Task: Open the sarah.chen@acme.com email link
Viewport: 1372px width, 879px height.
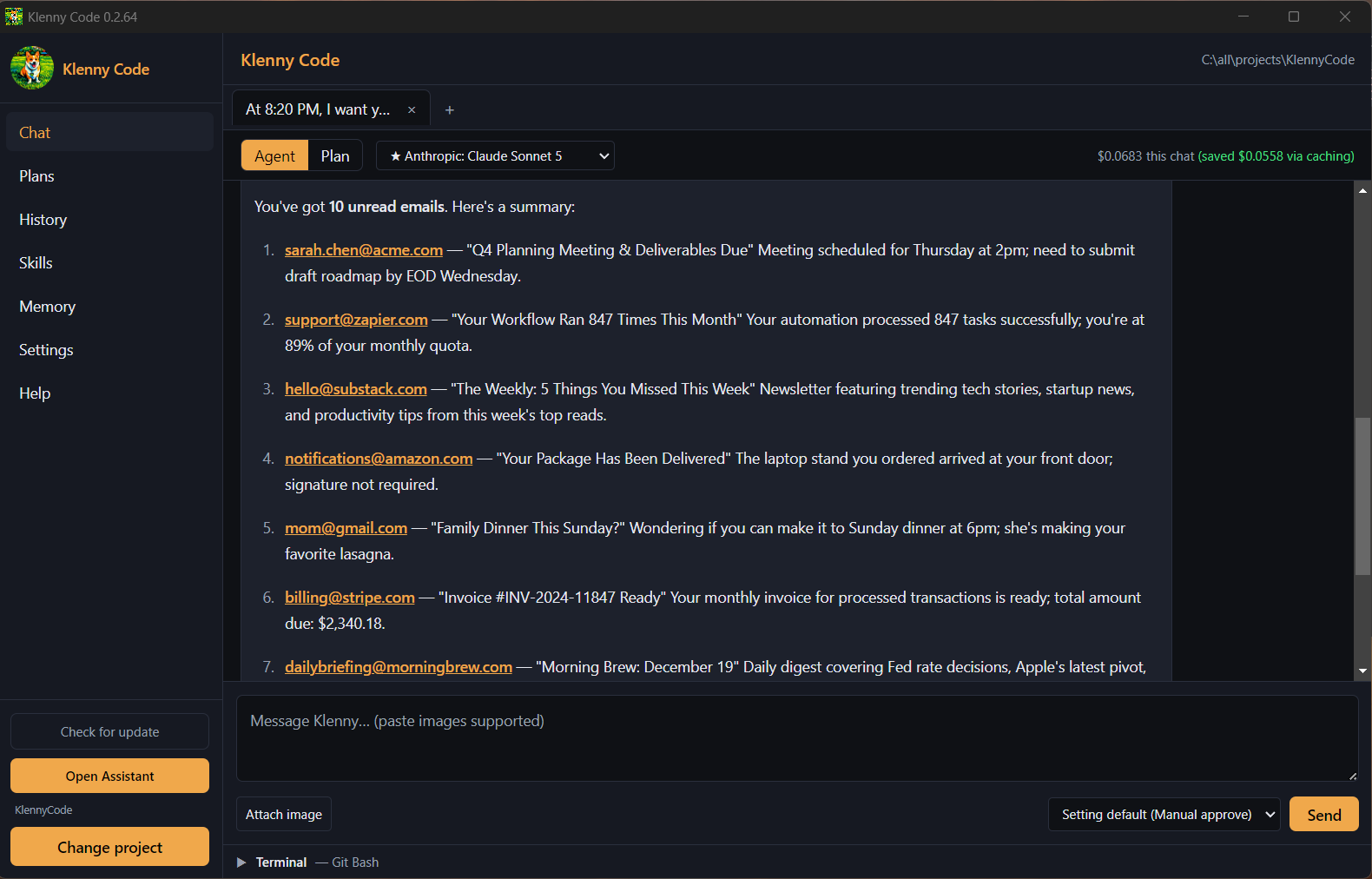Action: coord(364,250)
